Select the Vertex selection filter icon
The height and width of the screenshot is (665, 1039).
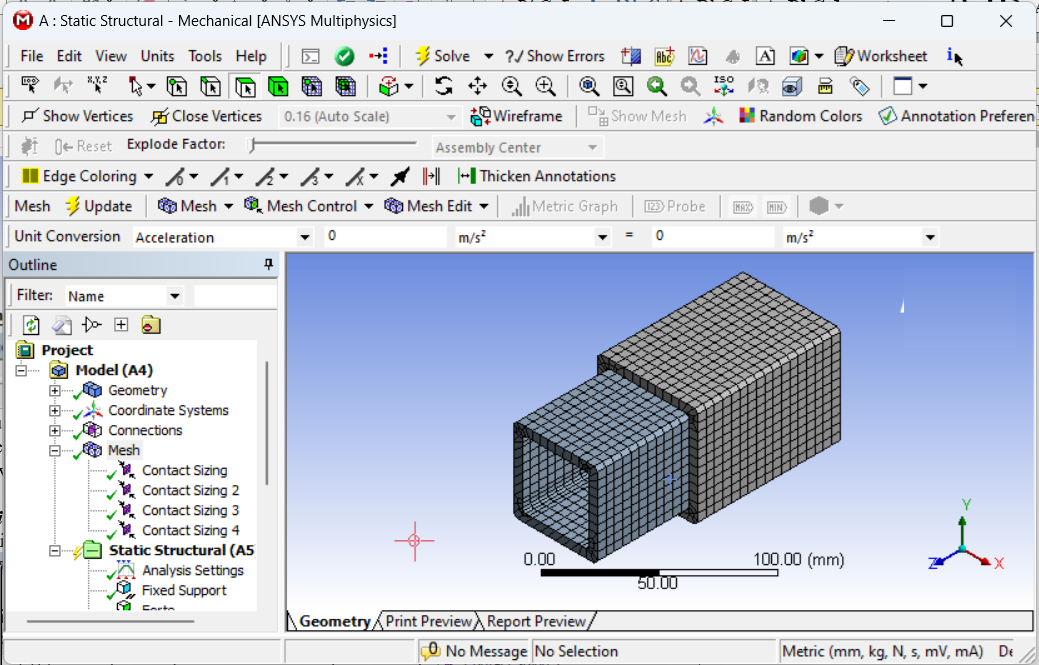[x=177, y=87]
